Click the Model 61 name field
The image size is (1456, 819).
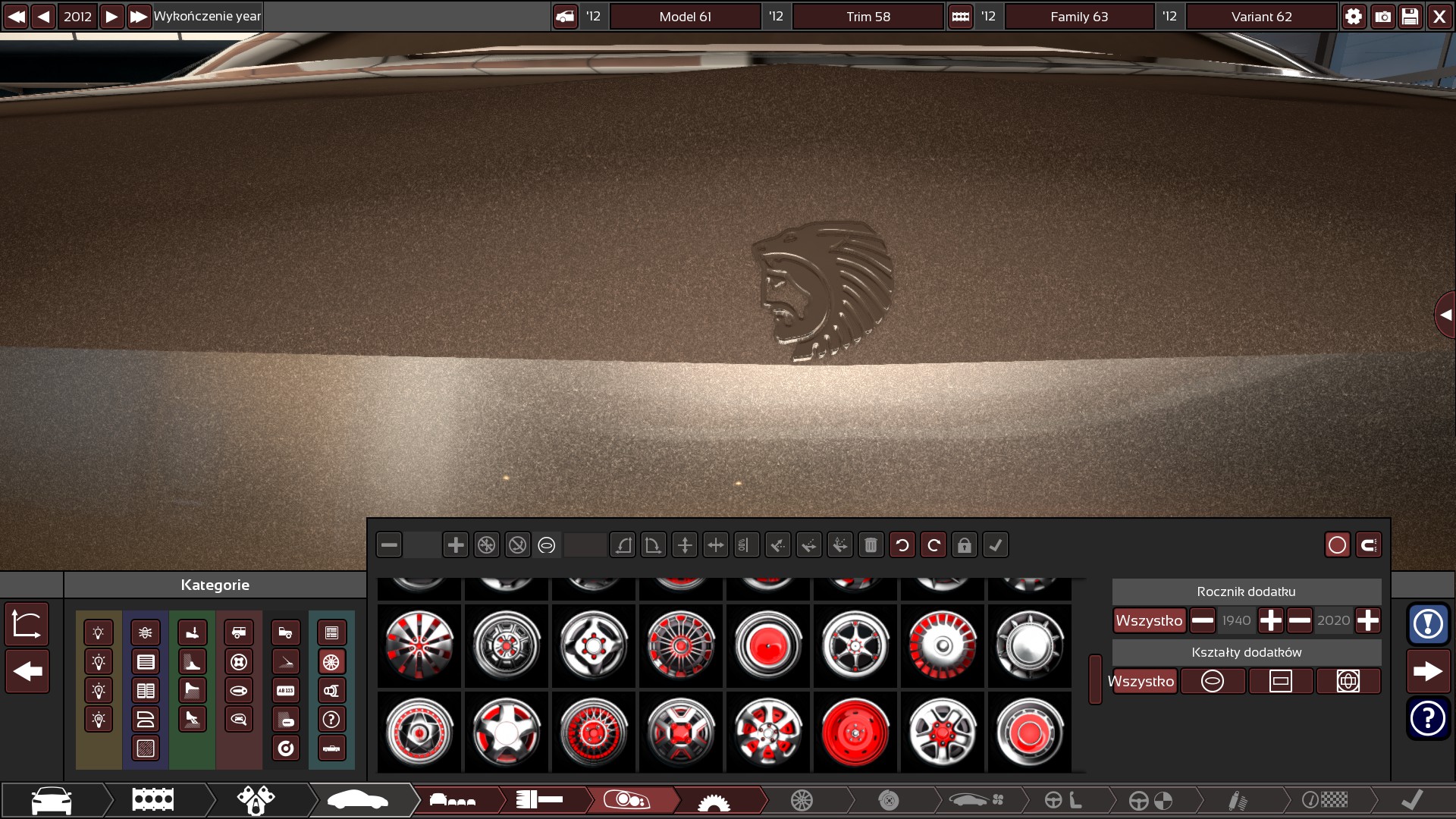tap(685, 17)
